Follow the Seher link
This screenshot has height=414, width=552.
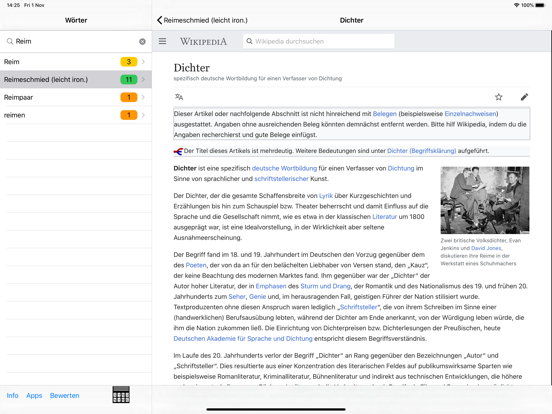[x=237, y=296]
